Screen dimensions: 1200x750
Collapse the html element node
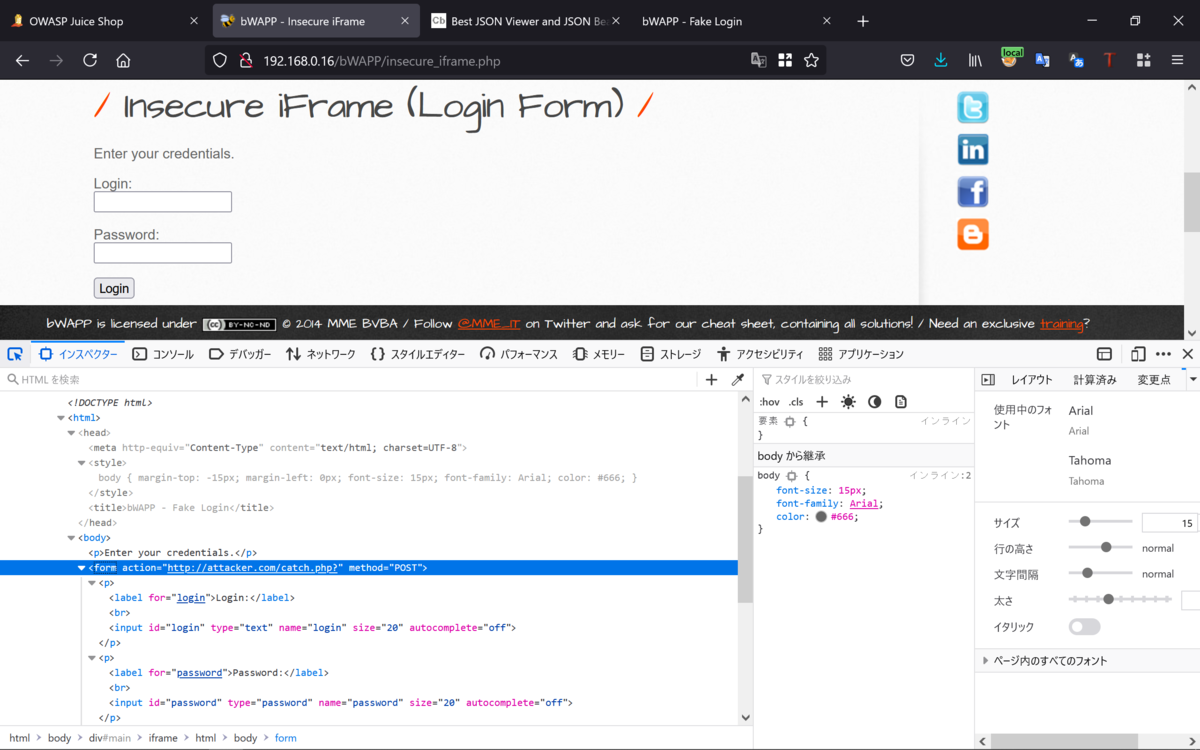pyautogui.click(x=61, y=418)
